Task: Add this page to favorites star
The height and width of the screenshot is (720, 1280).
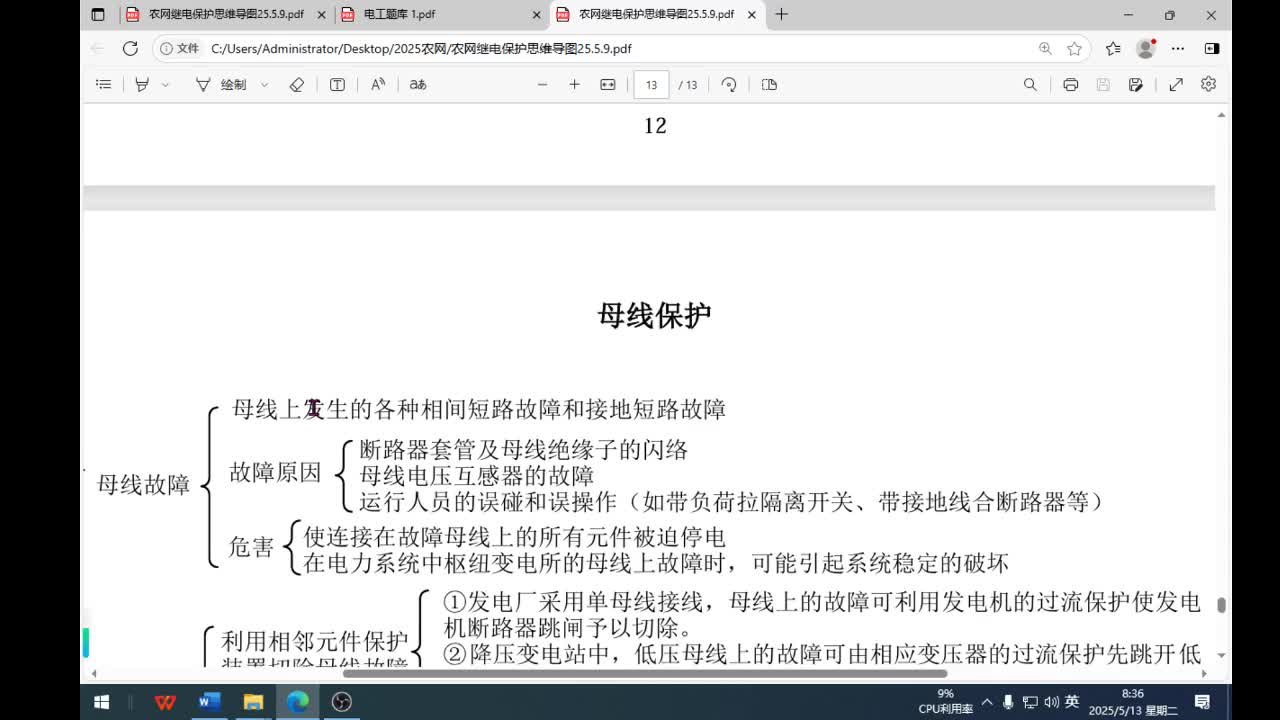Action: click(x=1075, y=48)
